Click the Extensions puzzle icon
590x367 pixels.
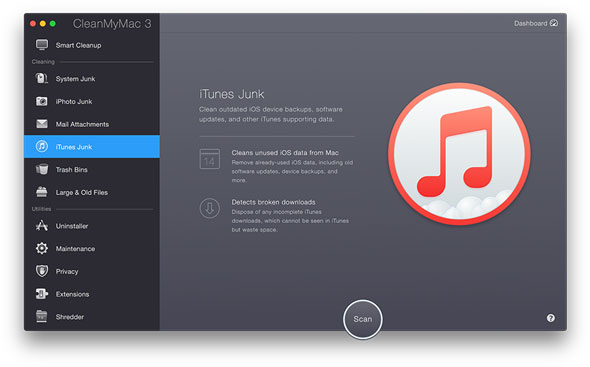pyautogui.click(x=42, y=294)
